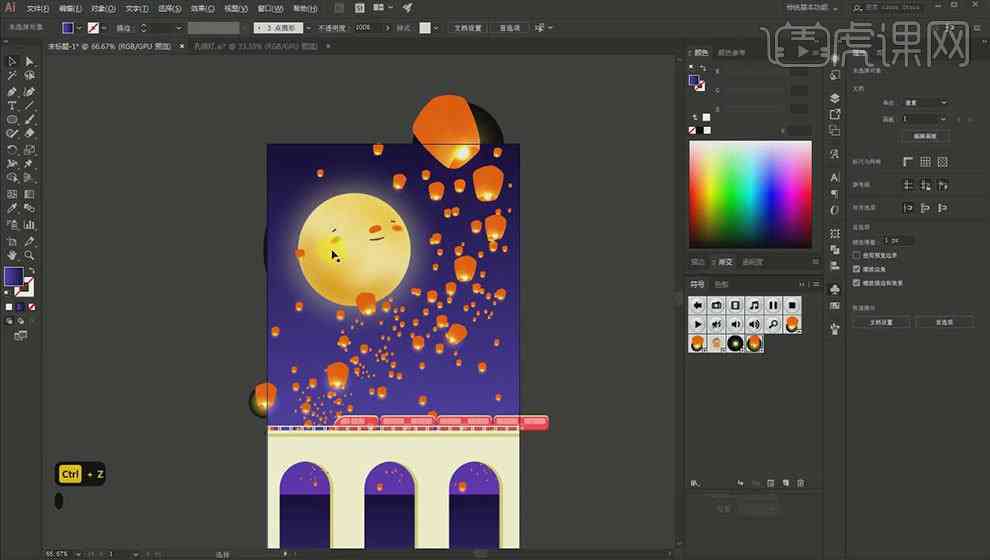
Task: Select the Paintbrush tool
Action: pos(29,119)
